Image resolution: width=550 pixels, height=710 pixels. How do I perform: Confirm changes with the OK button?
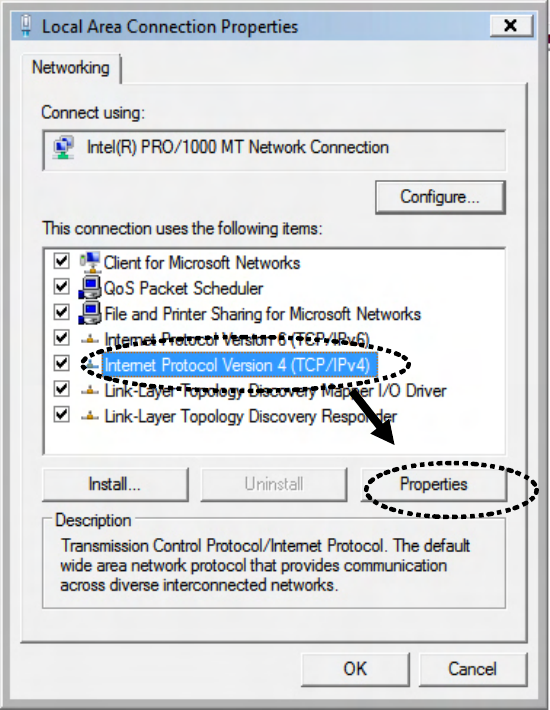tap(355, 669)
